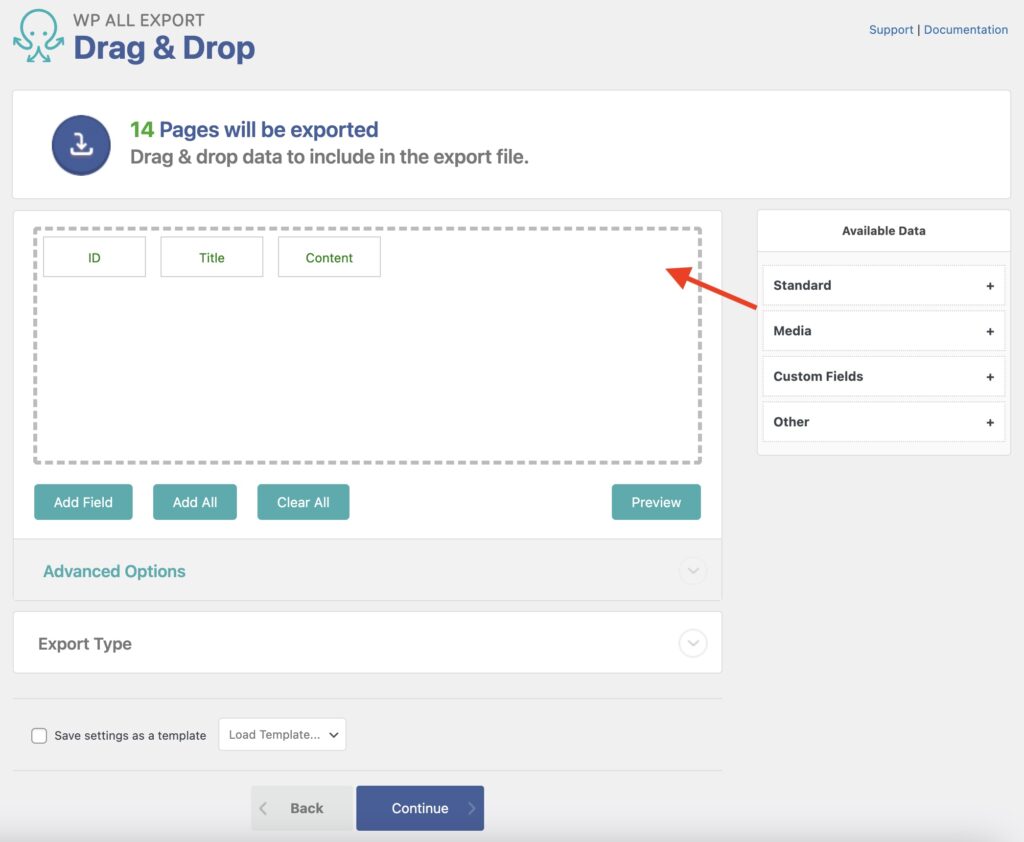Viewport: 1024px width, 842px height.
Task: Clear all selected export fields
Action: tap(303, 502)
